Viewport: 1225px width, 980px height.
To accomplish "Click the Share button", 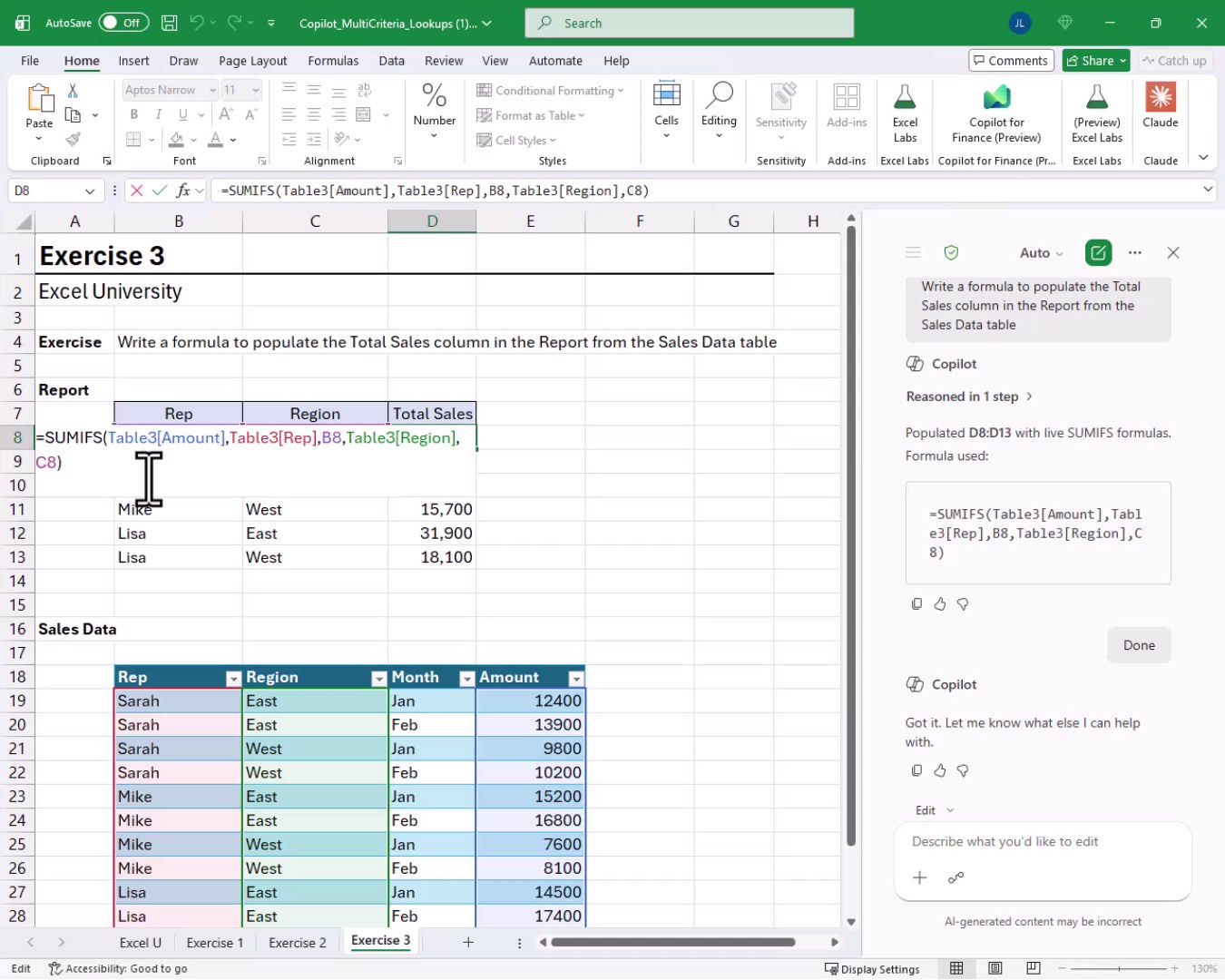I will click(1096, 61).
